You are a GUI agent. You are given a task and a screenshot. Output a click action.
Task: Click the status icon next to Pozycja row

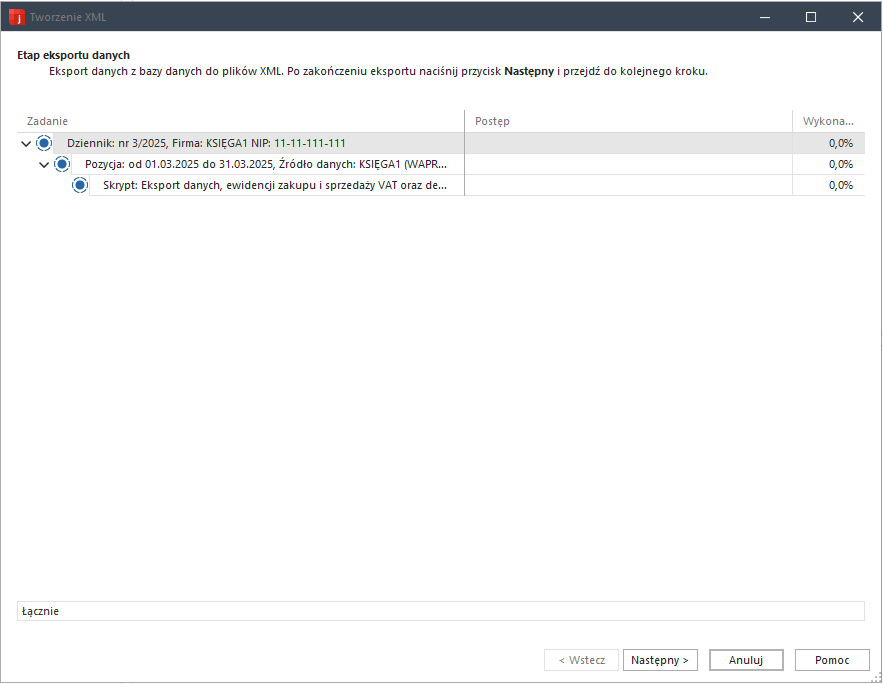click(62, 164)
